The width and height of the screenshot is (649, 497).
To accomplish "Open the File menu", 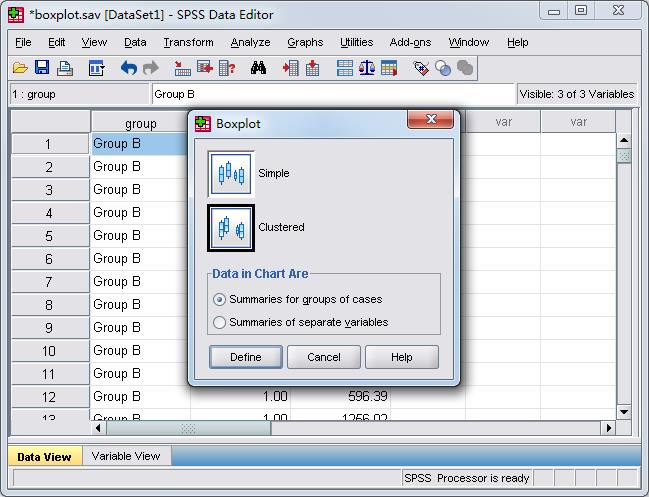I will tap(23, 42).
